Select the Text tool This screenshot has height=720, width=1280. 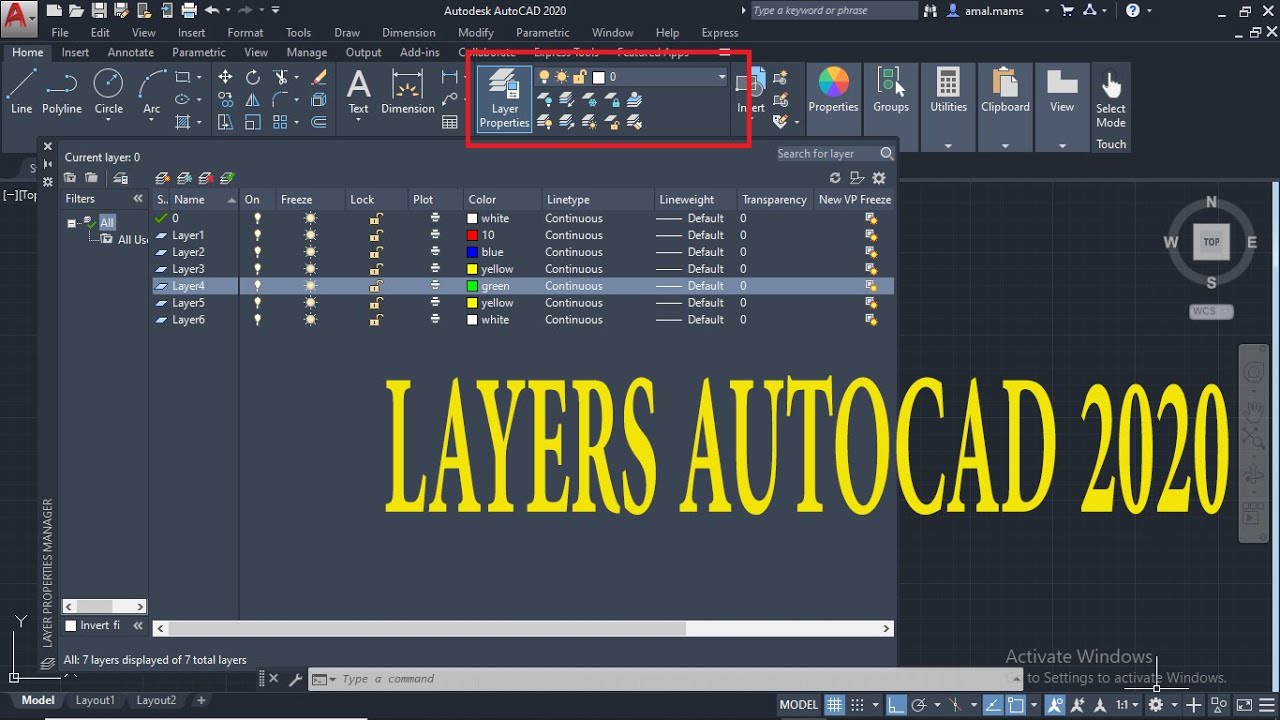click(x=358, y=92)
